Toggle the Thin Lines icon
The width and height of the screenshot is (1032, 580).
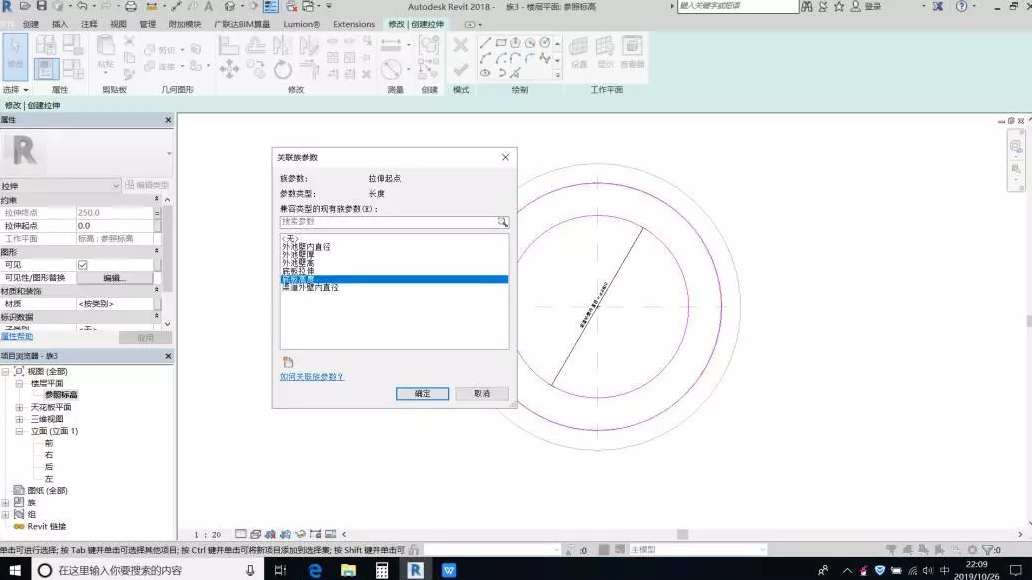[x=271, y=7]
